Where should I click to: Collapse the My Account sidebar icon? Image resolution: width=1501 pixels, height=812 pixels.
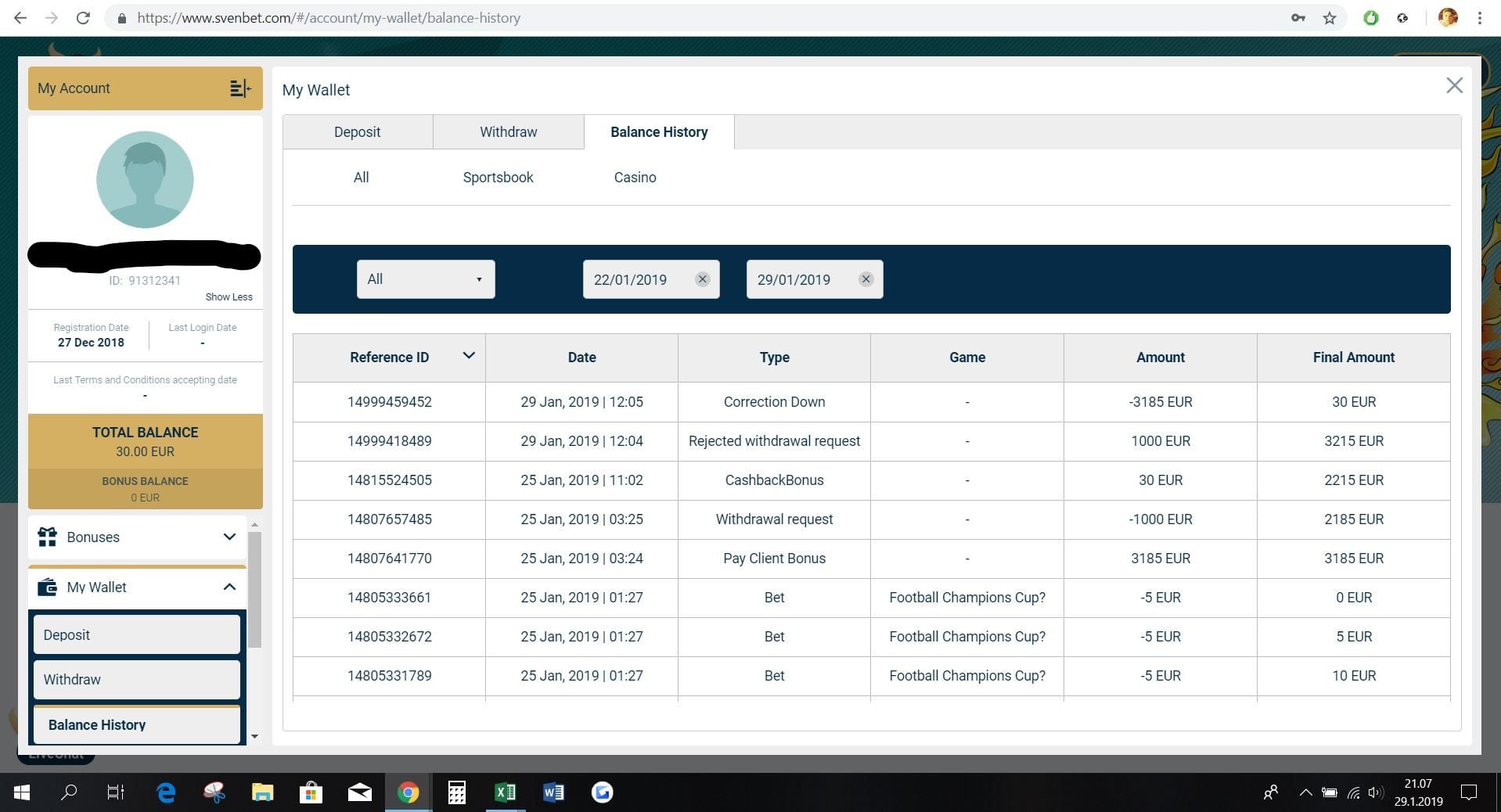(240, 88)
